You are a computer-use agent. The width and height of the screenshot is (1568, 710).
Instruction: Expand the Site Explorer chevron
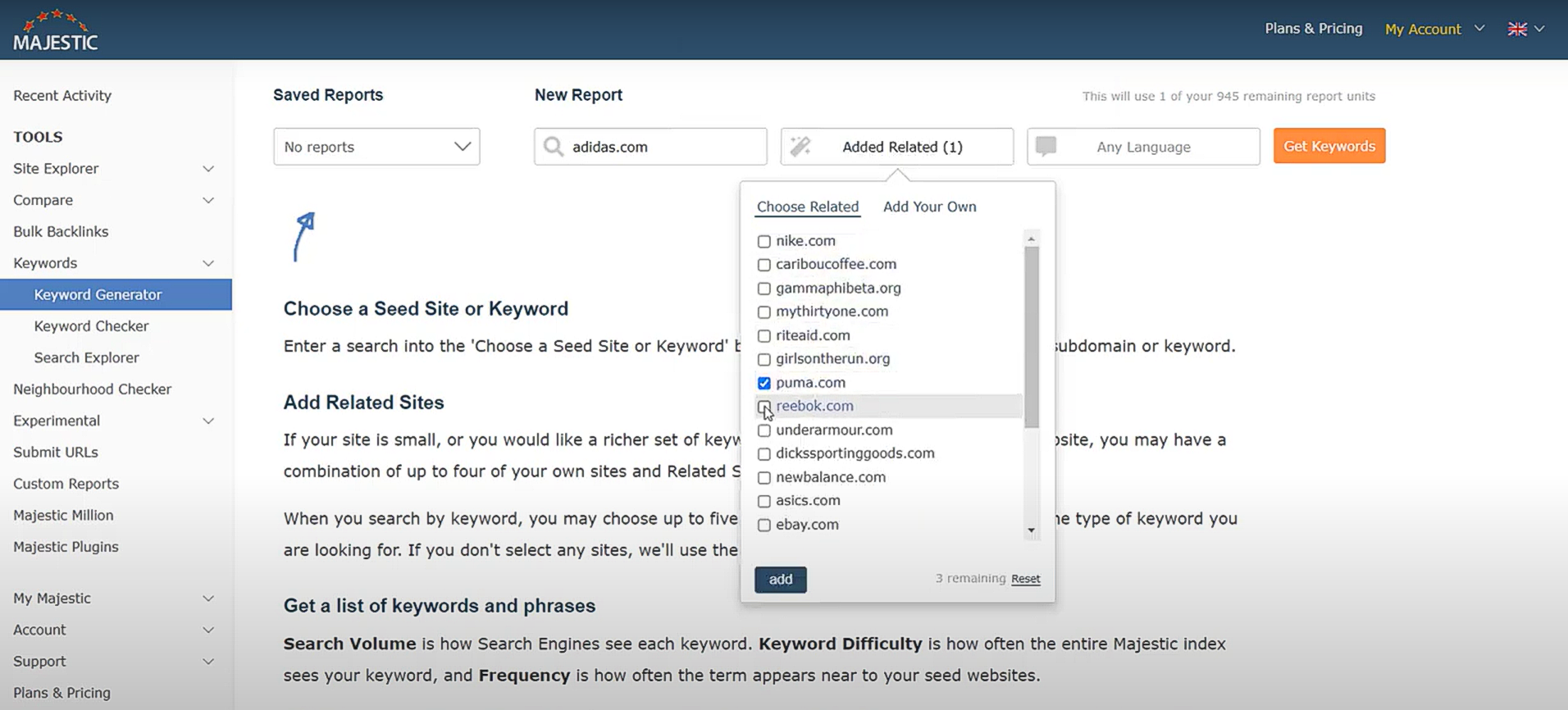208,169
